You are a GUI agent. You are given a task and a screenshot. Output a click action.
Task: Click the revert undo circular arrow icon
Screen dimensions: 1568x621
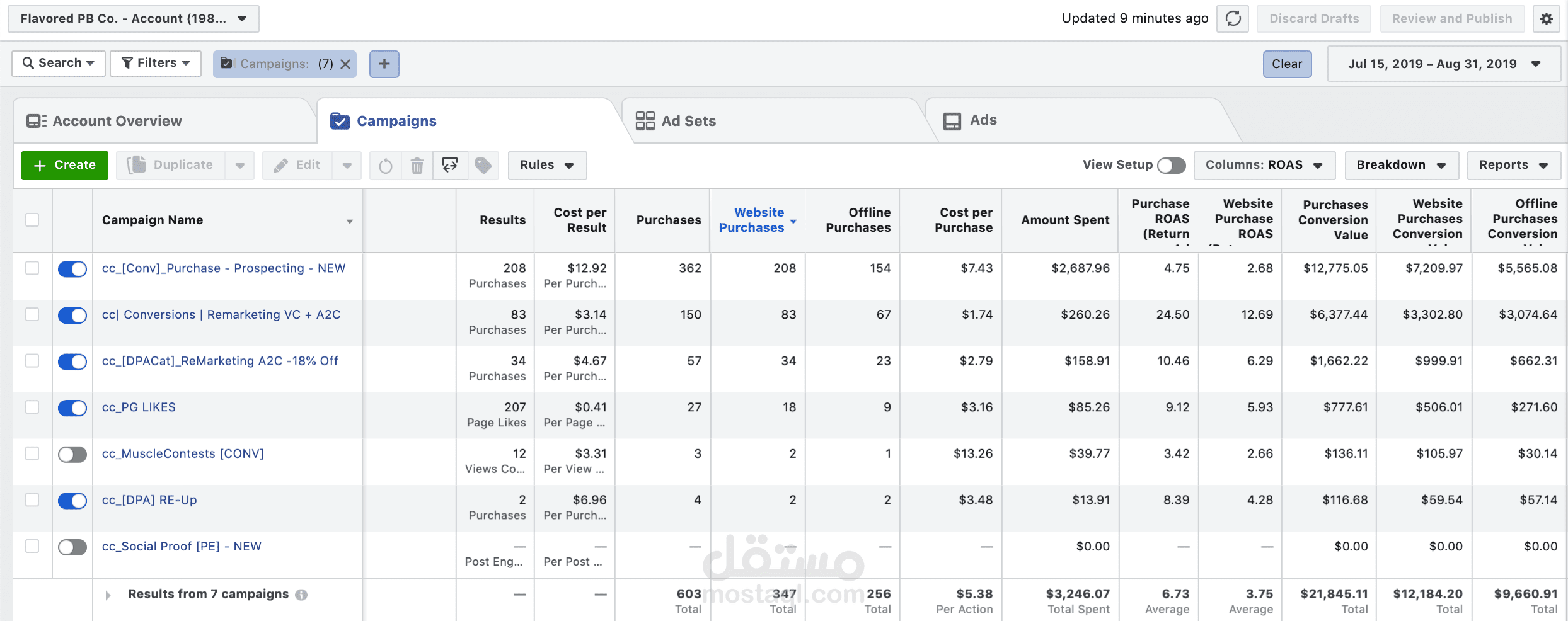(x=386, y=166)
